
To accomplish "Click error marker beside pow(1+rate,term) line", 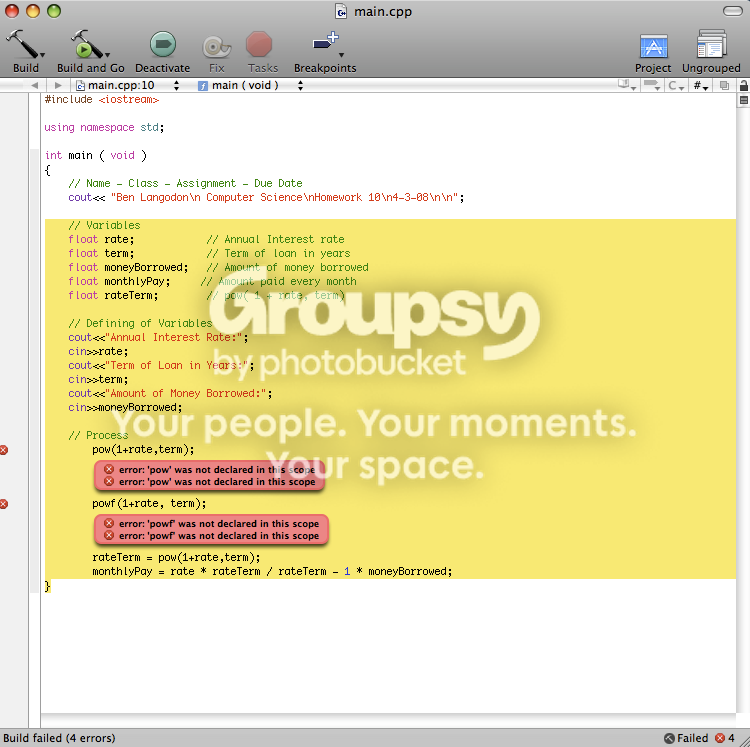I will click(x=4, y=450).
